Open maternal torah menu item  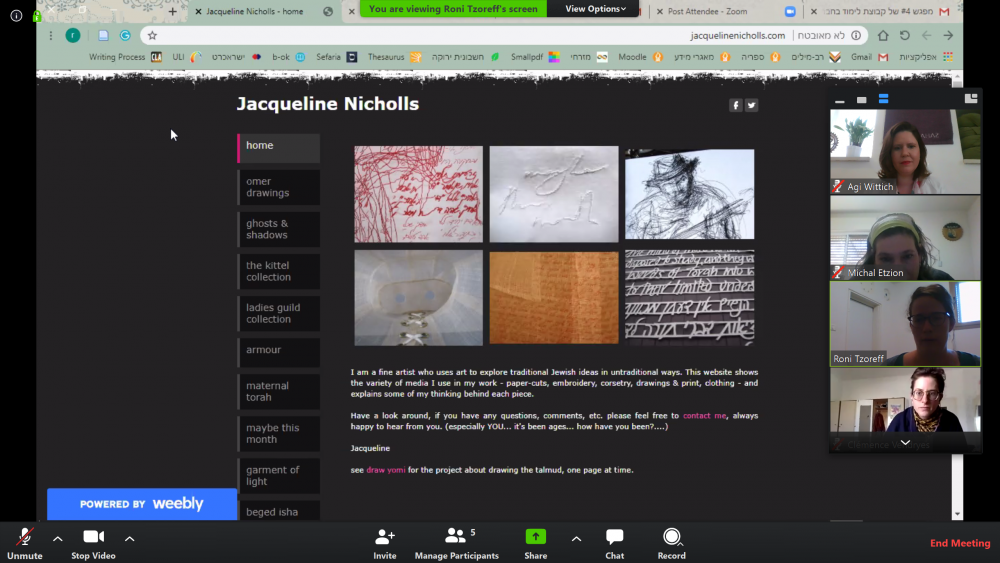pos(279,391)
